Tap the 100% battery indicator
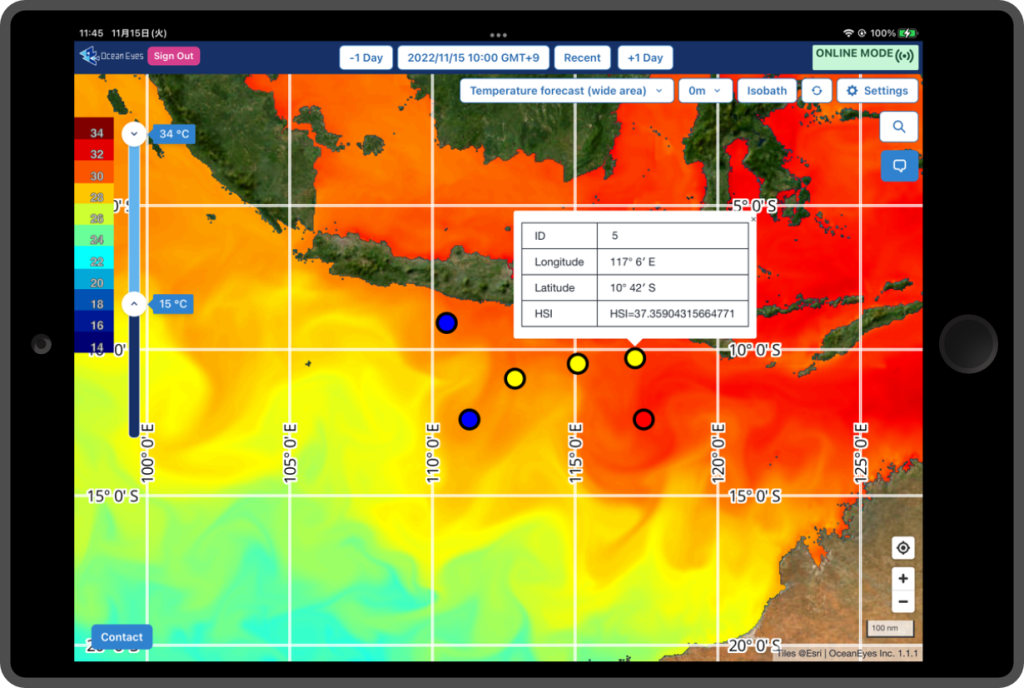Viewport: 1024px width, 688px height. click(894, 33)
